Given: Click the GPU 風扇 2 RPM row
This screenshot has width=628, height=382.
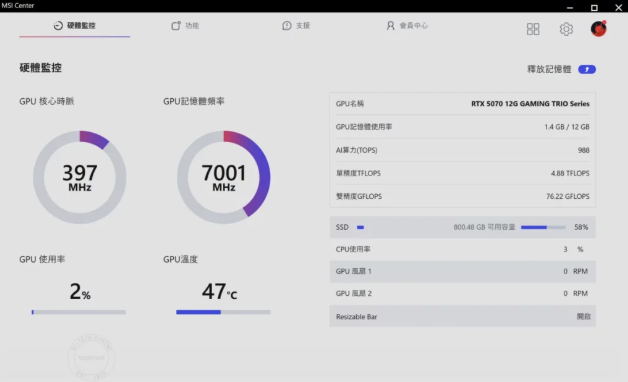Looking at the screenshot, I should [463, 294].
